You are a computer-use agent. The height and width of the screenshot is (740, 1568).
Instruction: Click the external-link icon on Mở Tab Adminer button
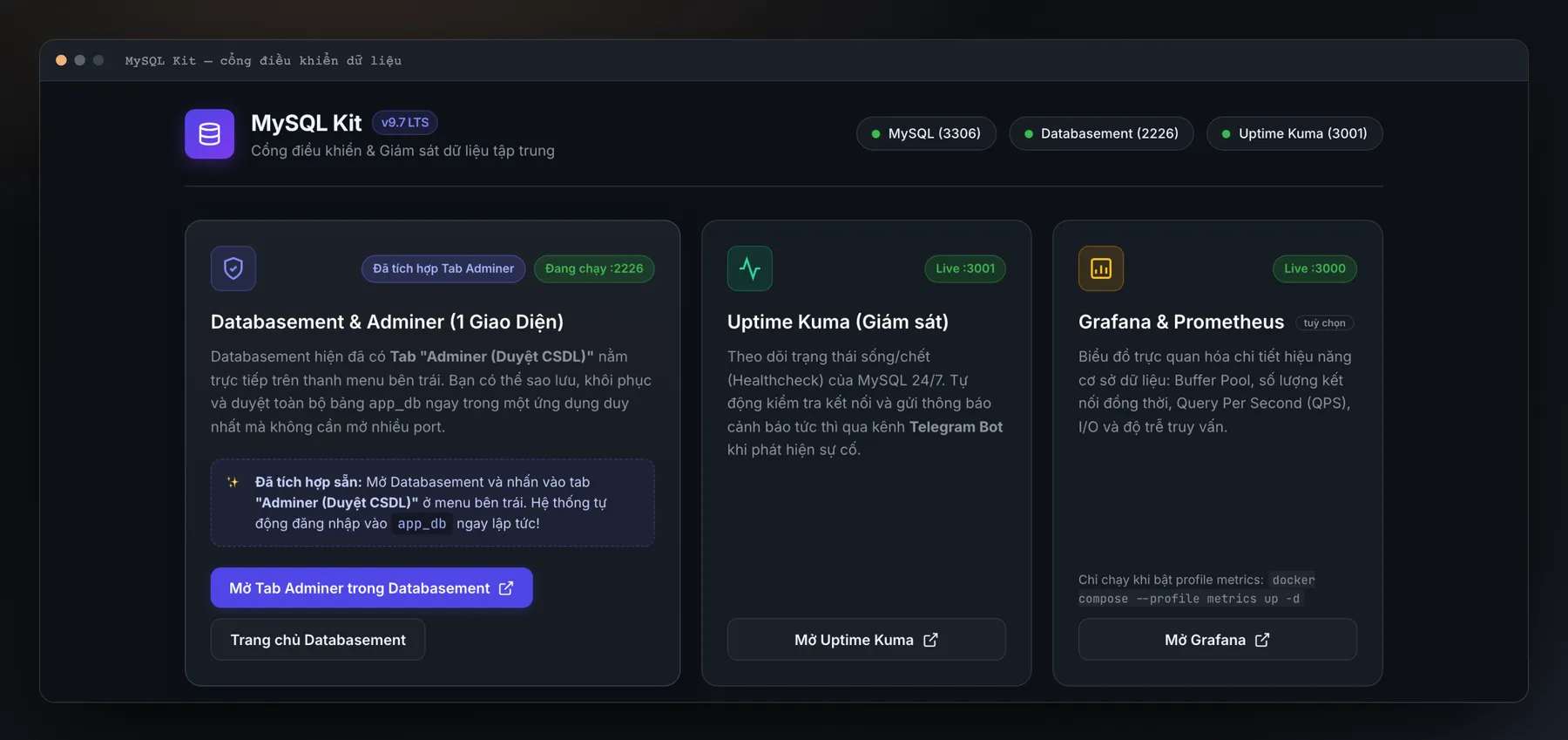point(506,588)
